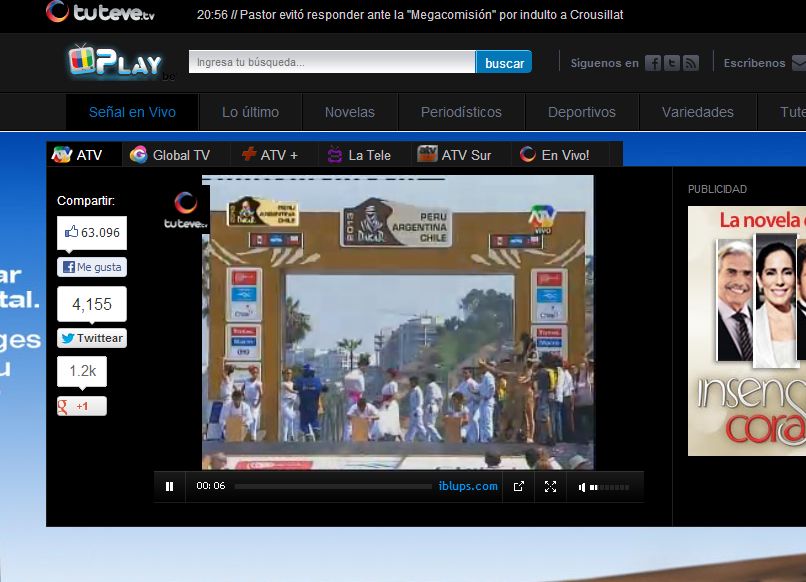Enter fullscreen video mode
Viewport: 806px width, 582px height.
550,486
